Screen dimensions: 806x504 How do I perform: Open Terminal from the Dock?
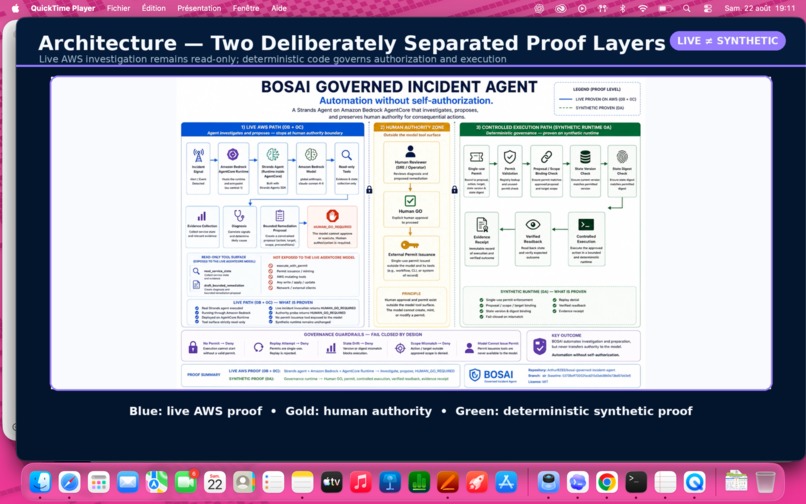636,482
